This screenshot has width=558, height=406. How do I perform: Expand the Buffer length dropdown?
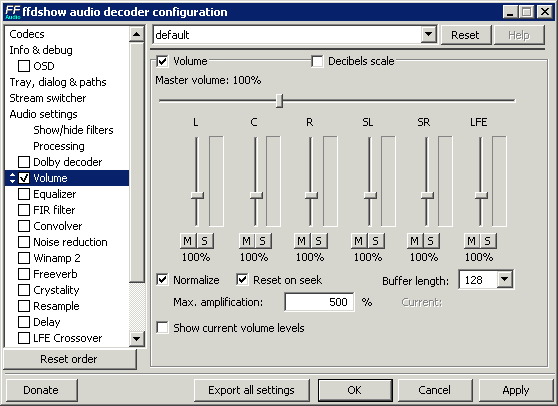[x=505, y=280]
